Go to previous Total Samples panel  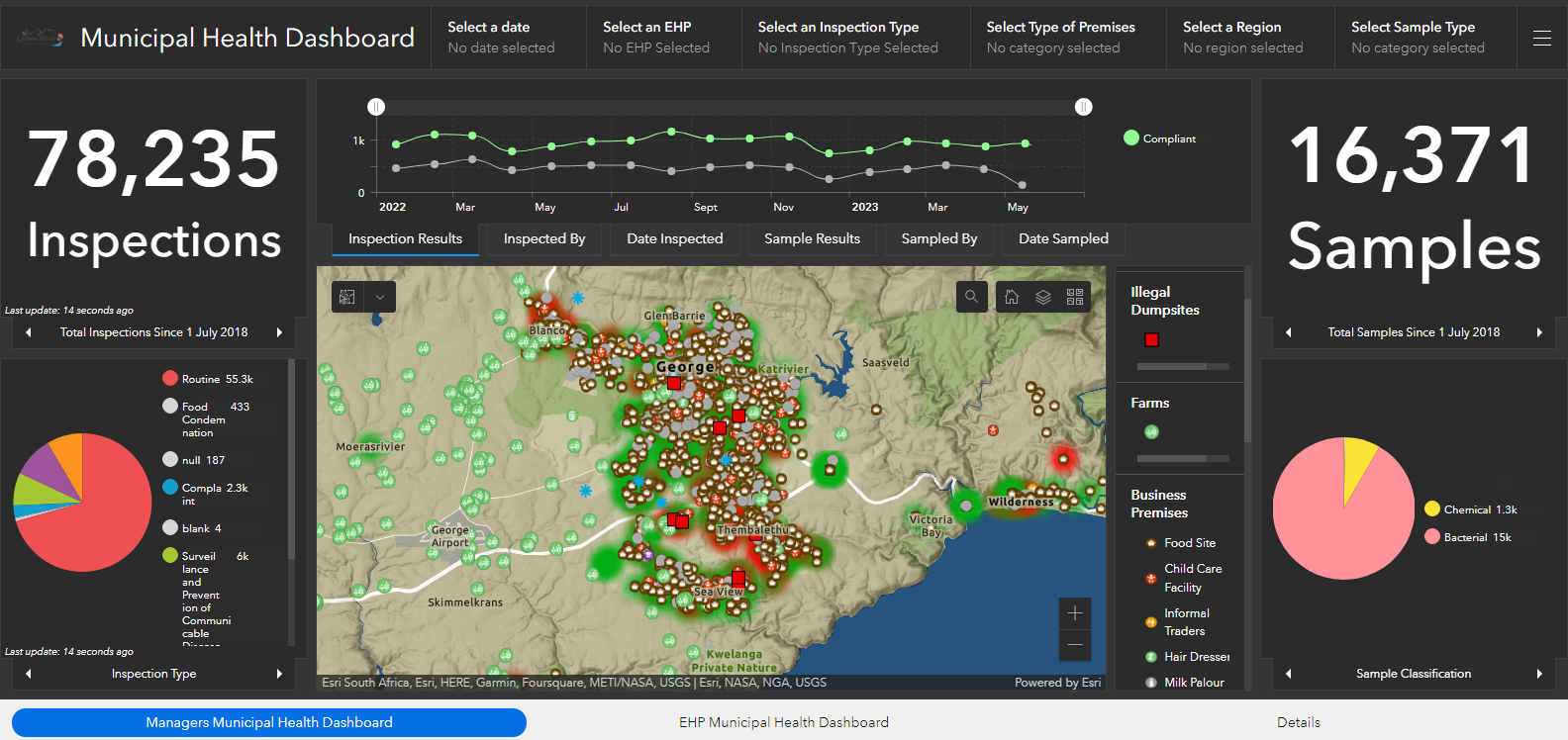click(x=1288, y=332)
